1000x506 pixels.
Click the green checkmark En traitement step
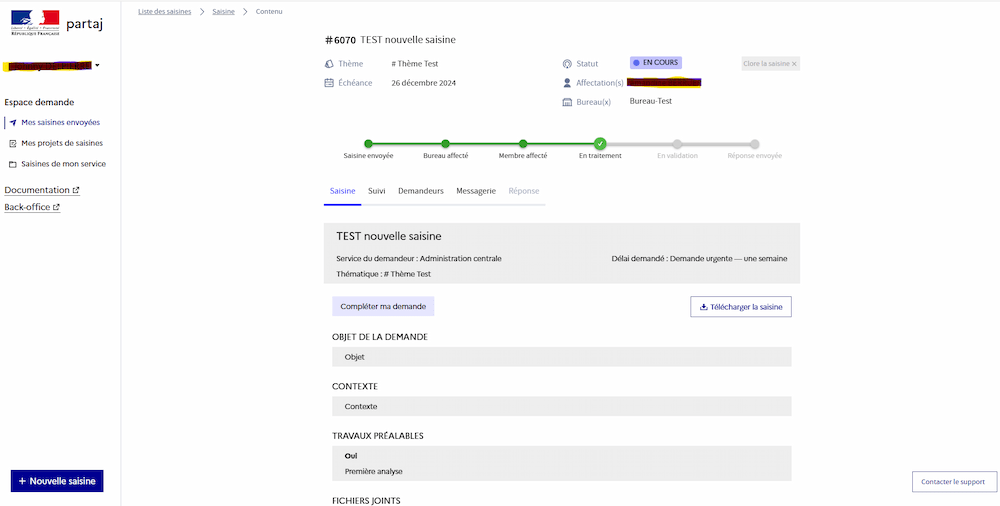point(600,144)
